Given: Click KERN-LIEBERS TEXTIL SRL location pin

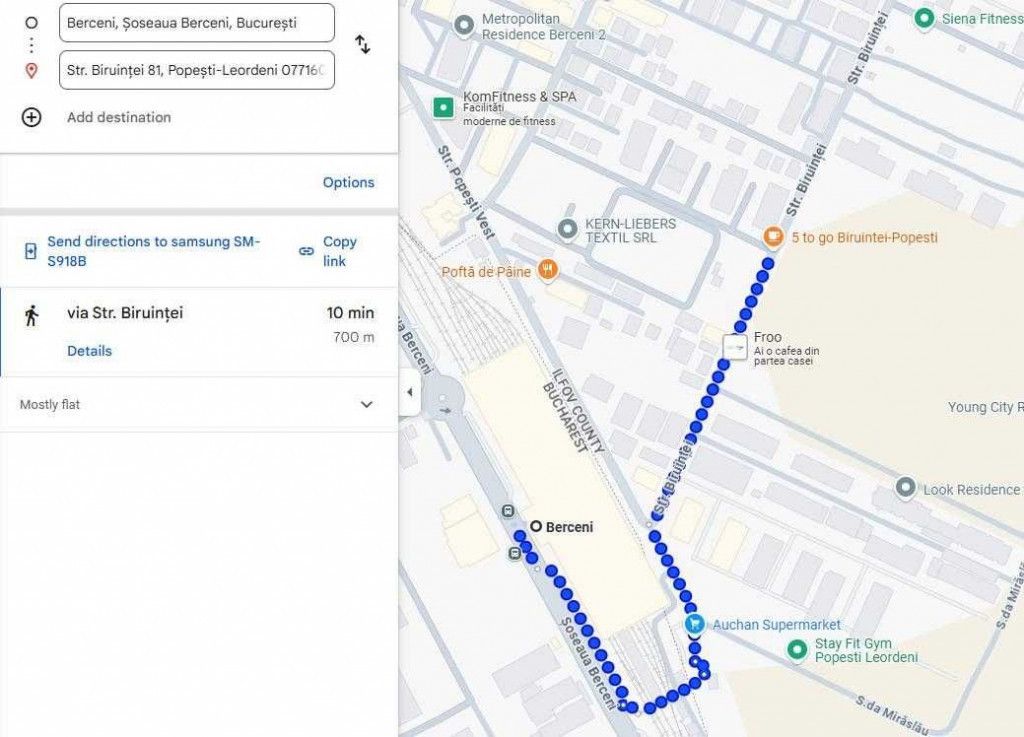Looking at the screenshot, I should [x=568, y=230].
